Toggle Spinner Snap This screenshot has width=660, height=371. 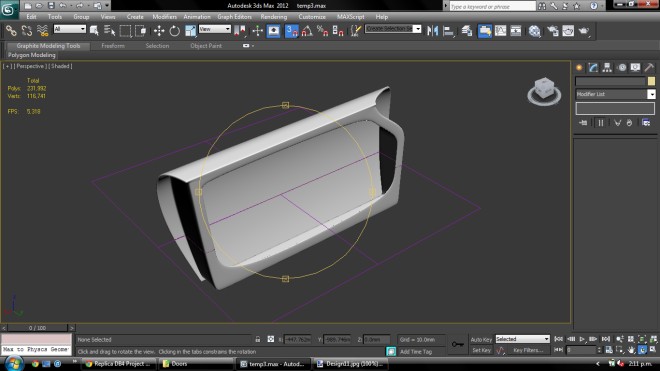point(338,31)
